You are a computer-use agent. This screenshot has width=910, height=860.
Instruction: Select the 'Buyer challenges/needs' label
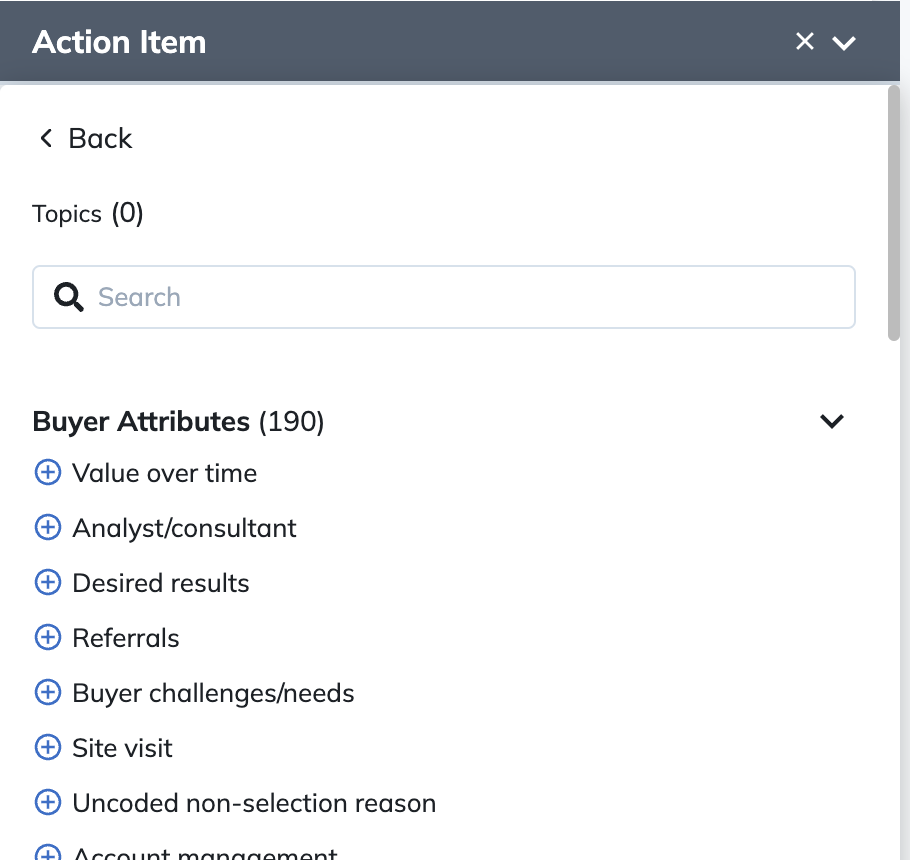[213, 693]
